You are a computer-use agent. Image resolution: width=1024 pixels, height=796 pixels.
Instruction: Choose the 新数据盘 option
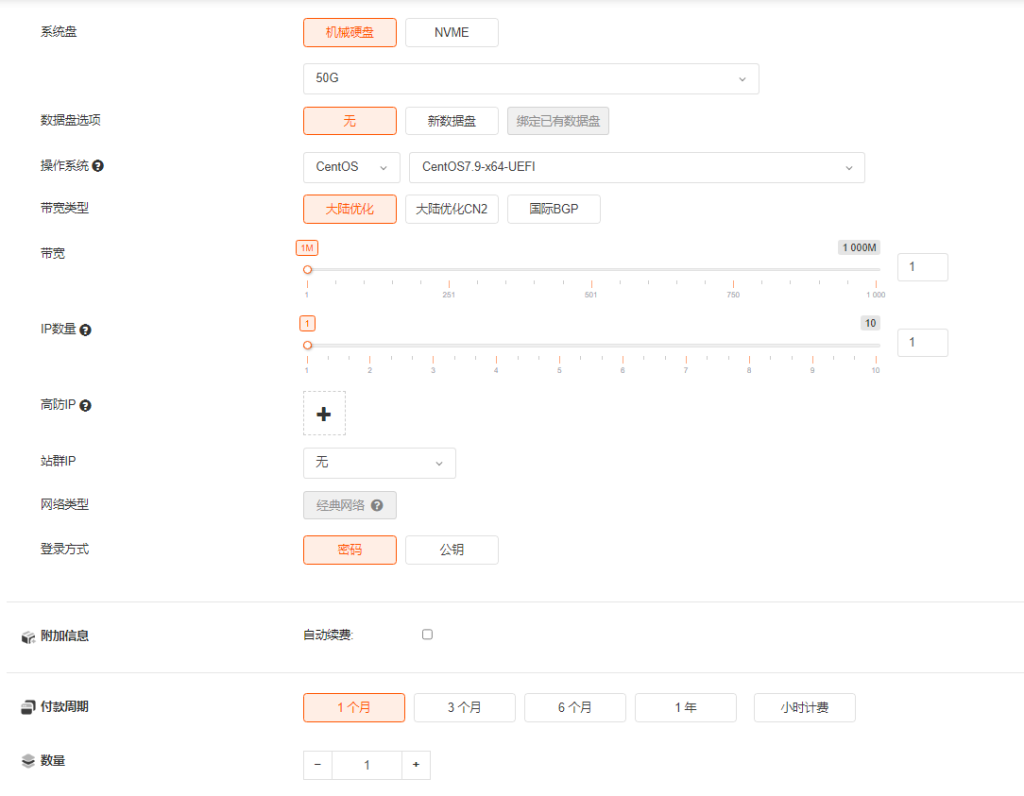(451, 121)
